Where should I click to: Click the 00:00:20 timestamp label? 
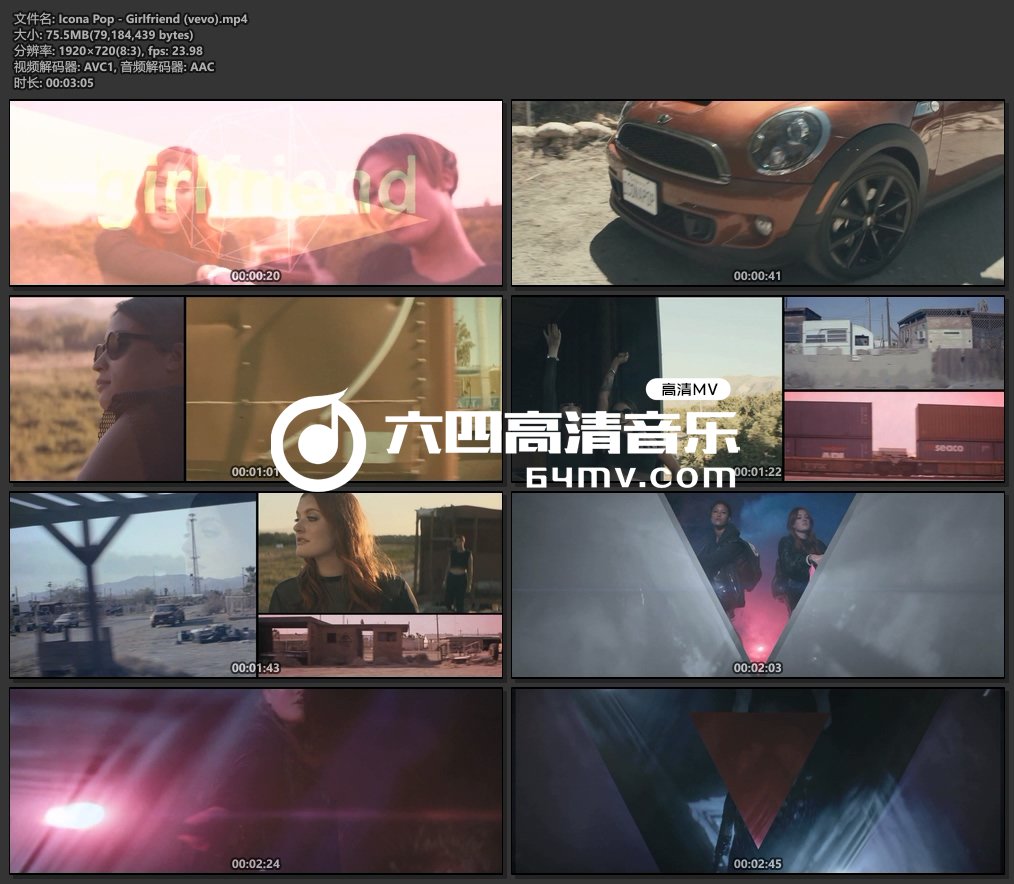tap(256, 275)
